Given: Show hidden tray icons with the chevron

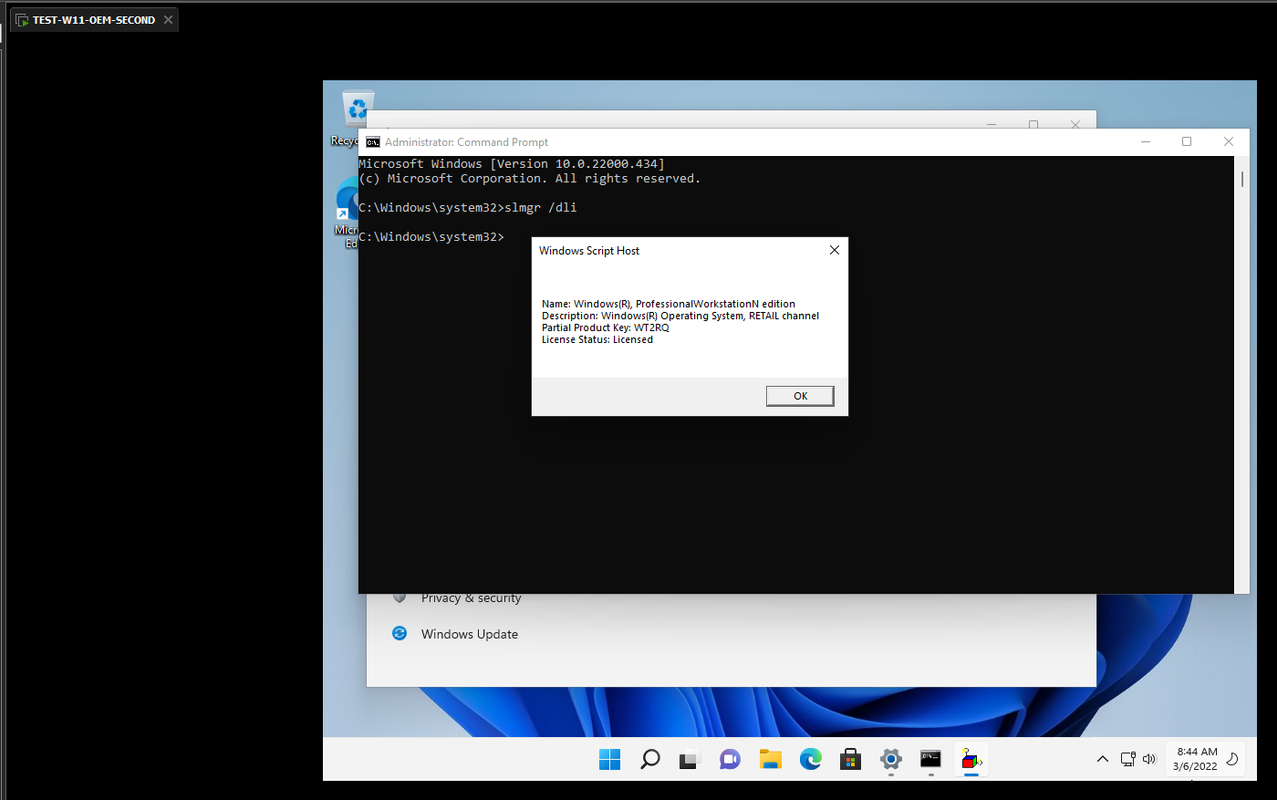Looking at the screenshot, I should click(x=1103, y=759).
